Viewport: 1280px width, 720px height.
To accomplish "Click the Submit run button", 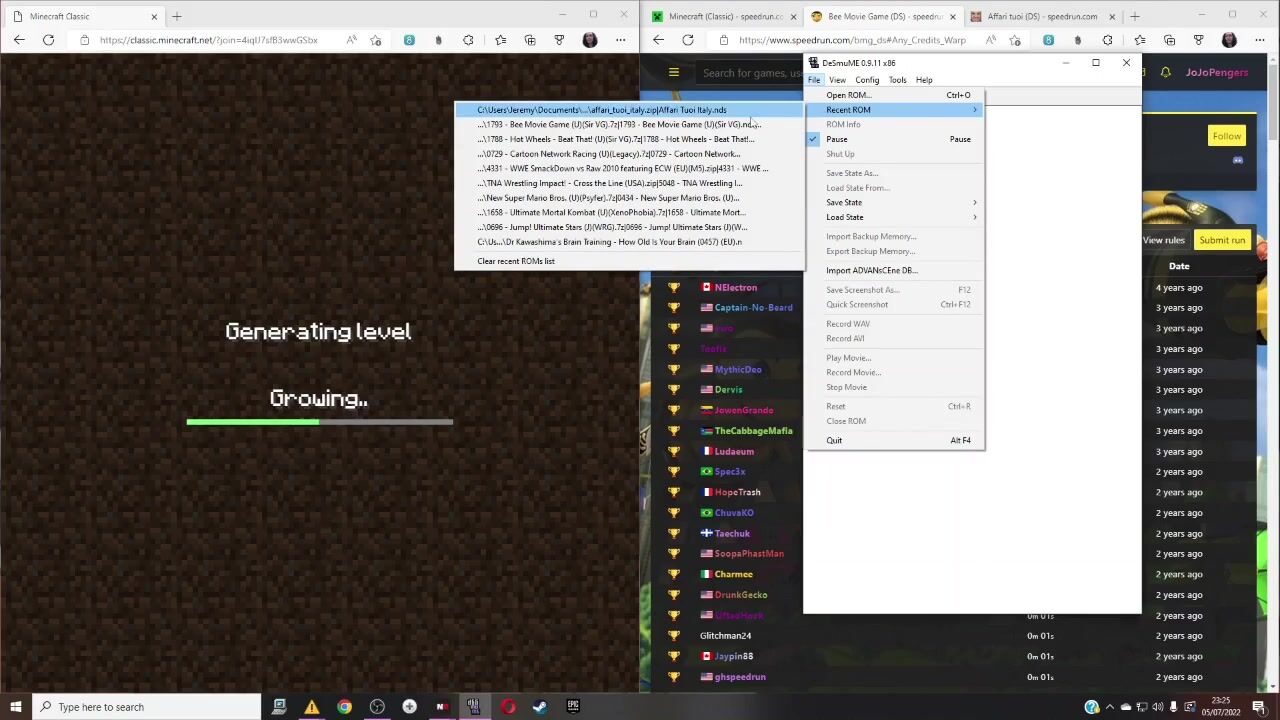I will tap(1222, 240).
